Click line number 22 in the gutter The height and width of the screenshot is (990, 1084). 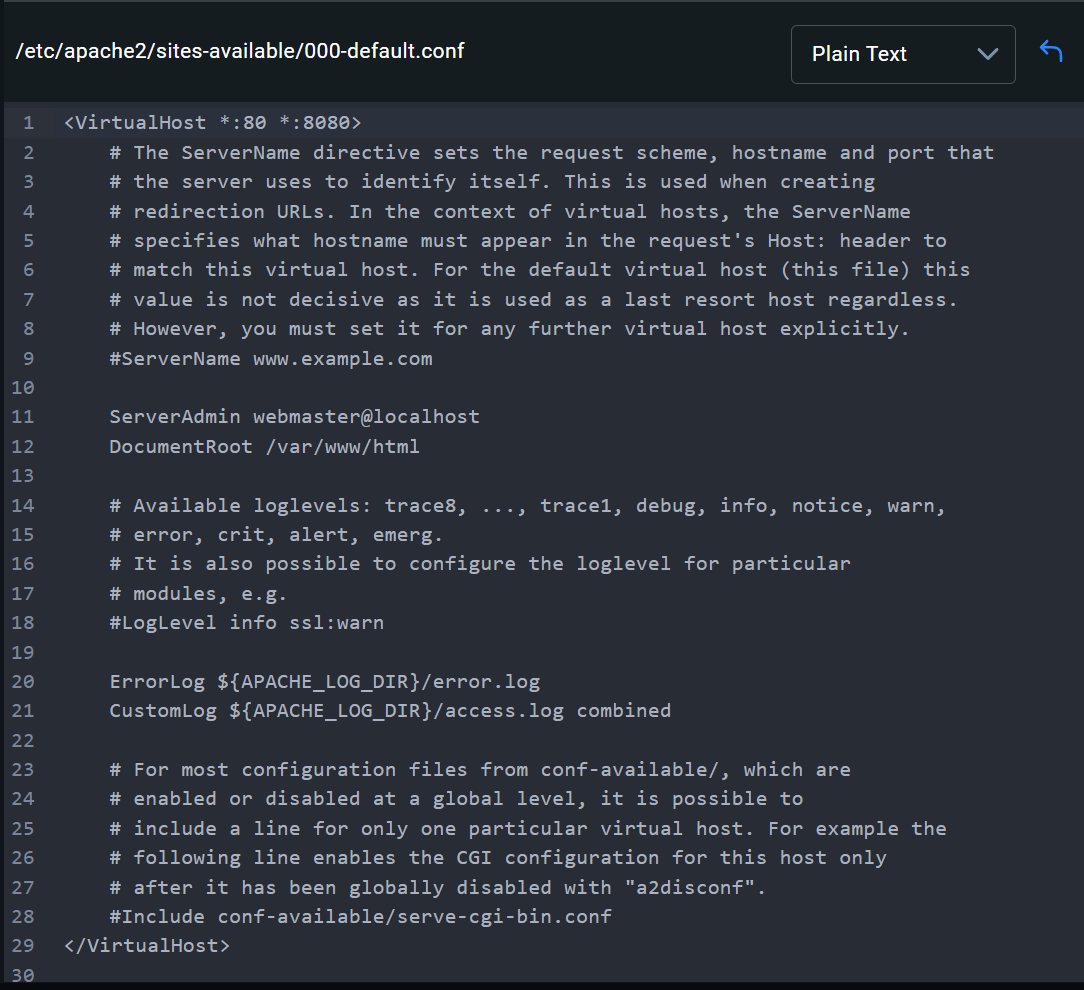[23, 740]
